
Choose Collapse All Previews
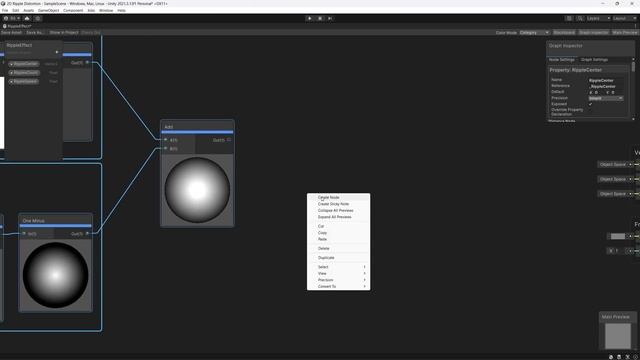(338, 210)
